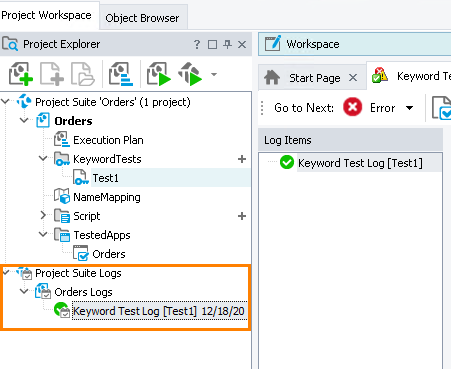Click the help question mark in Project Explorer
451x369 pixels.
197,44
